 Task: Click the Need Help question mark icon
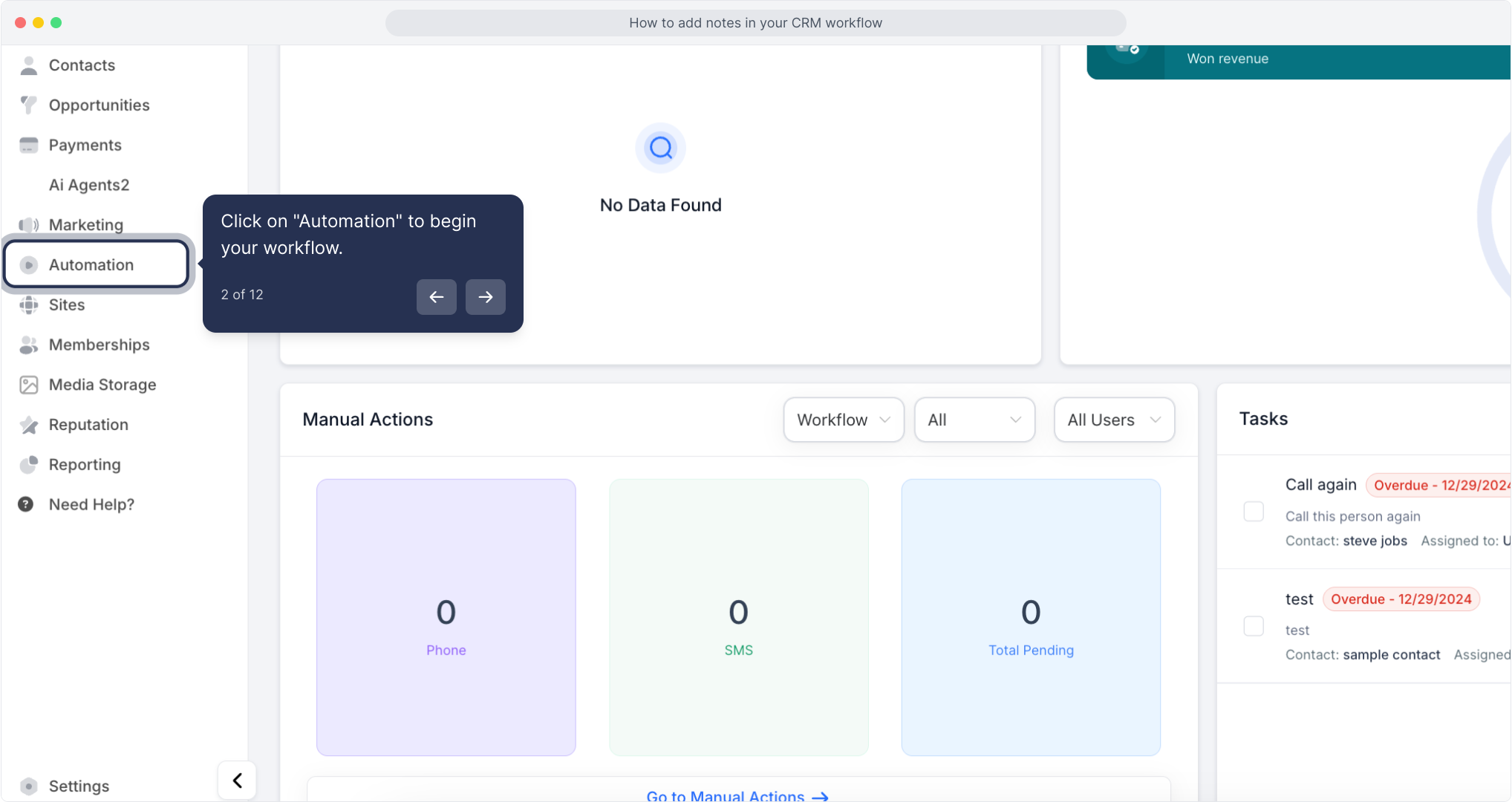click(26, 505)
